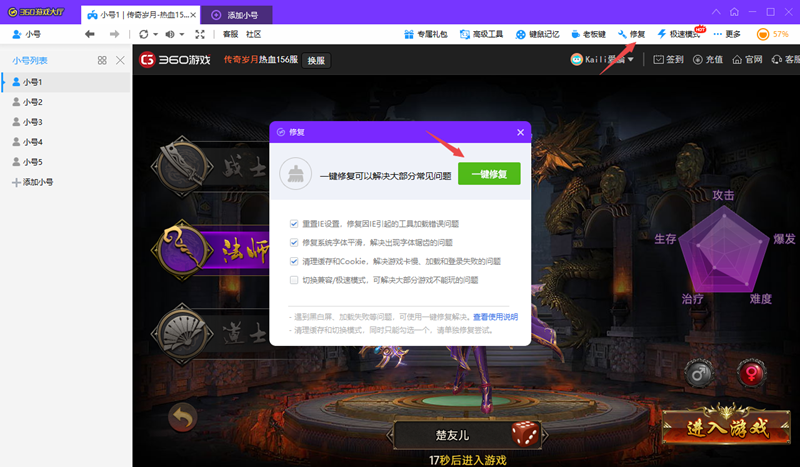Go to the game hall home icon
Image resolution: width=800 pixels, height=467 pixels.
click(734, 12)
